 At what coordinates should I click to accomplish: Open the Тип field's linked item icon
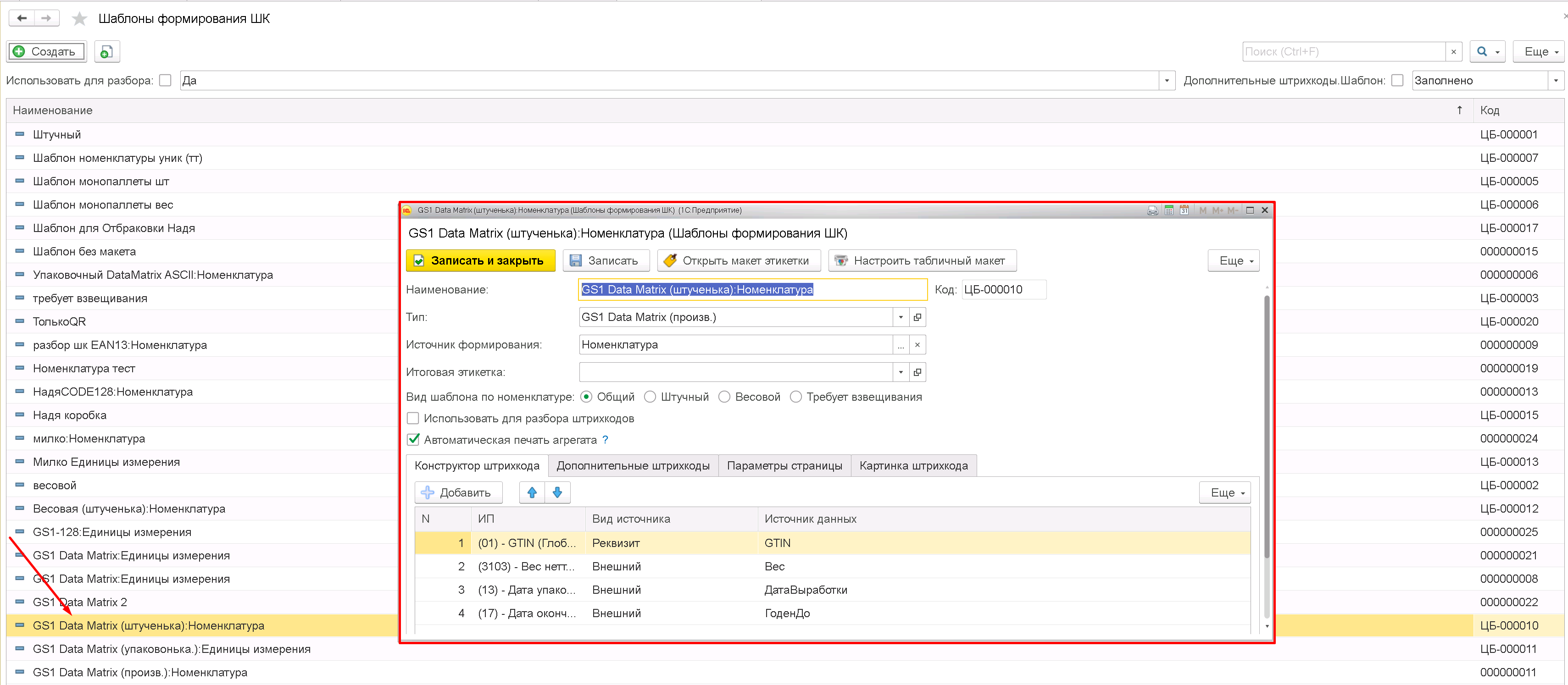point(917,317)
